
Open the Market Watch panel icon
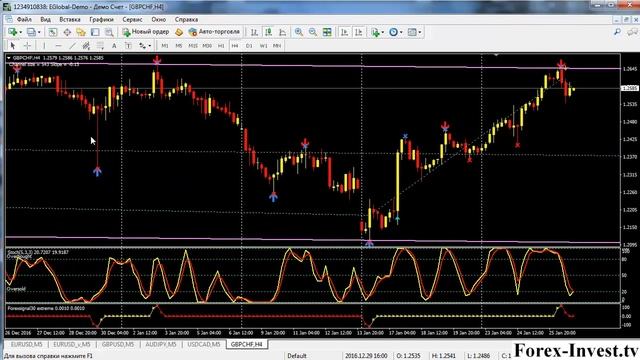53,32
